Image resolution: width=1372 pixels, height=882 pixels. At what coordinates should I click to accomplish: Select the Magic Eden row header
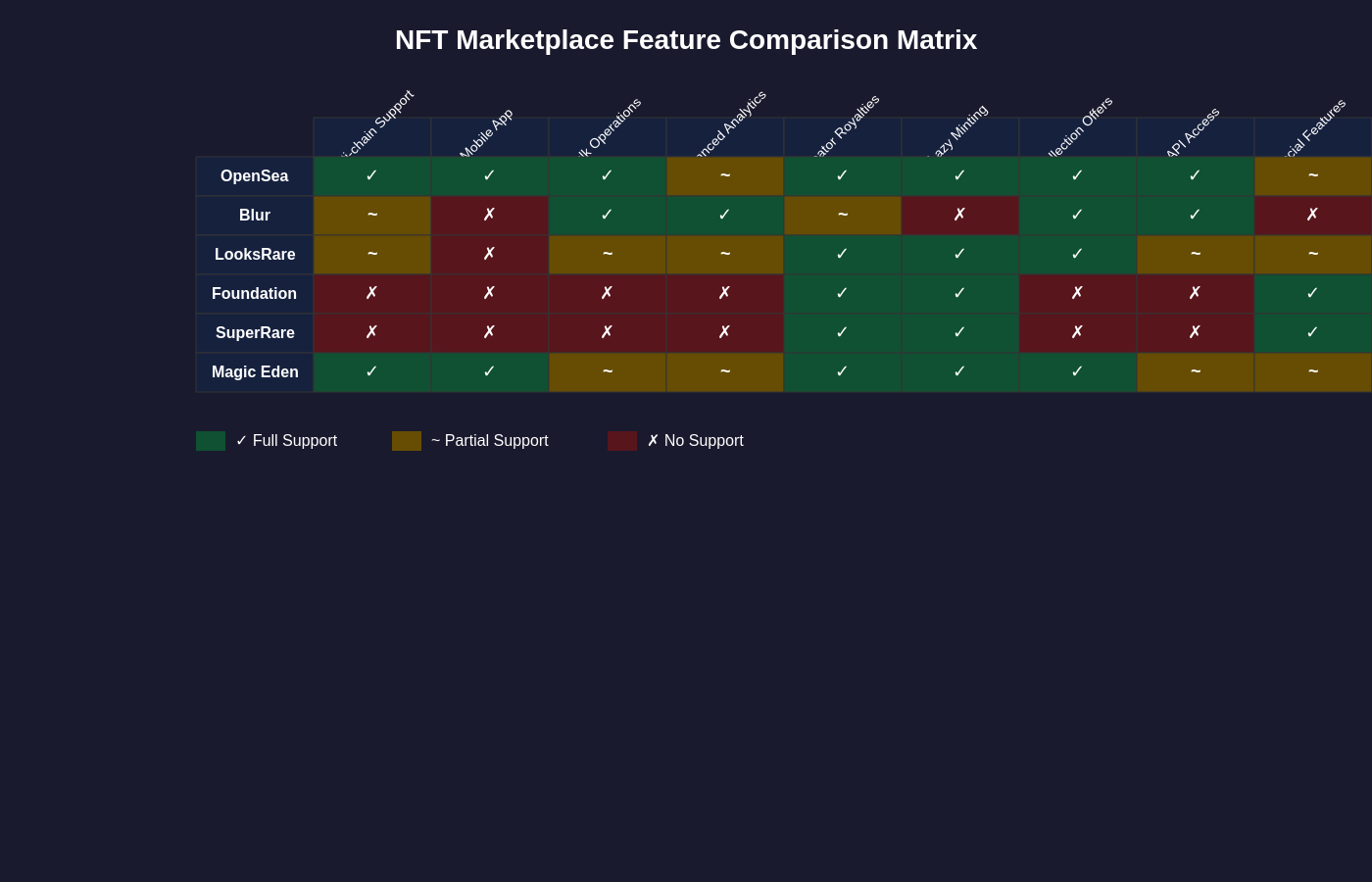point(255,372)
